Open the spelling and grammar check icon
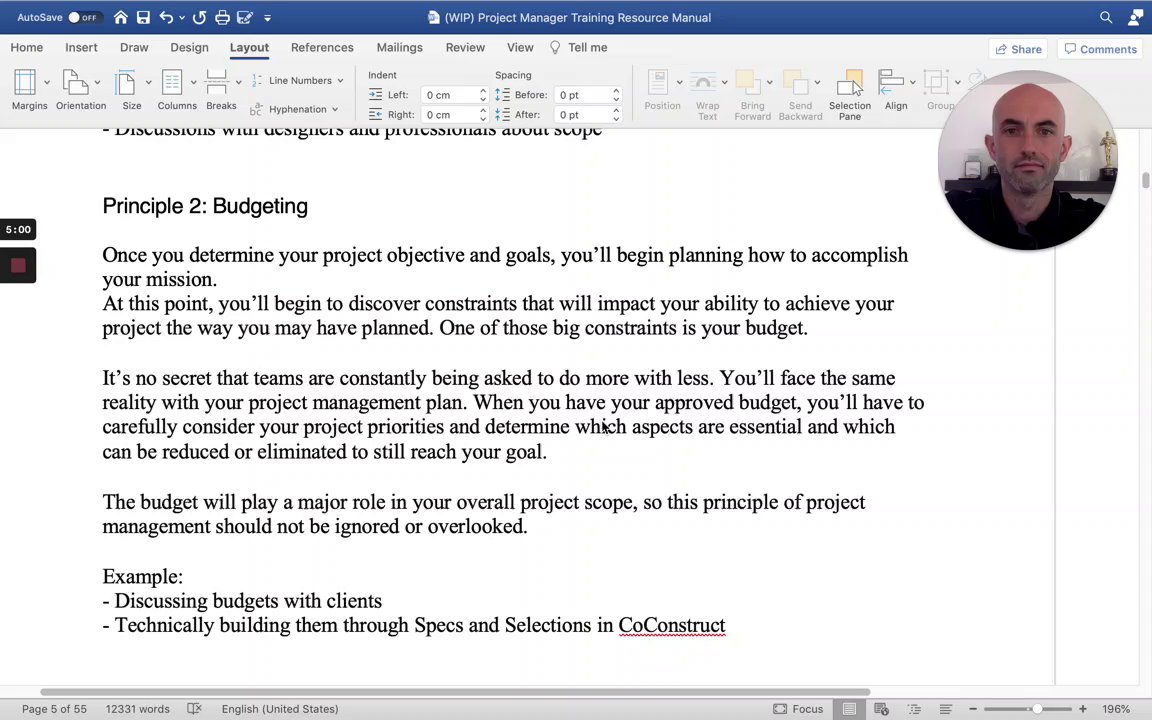The image size is (1152, 720). pos(194,709)
